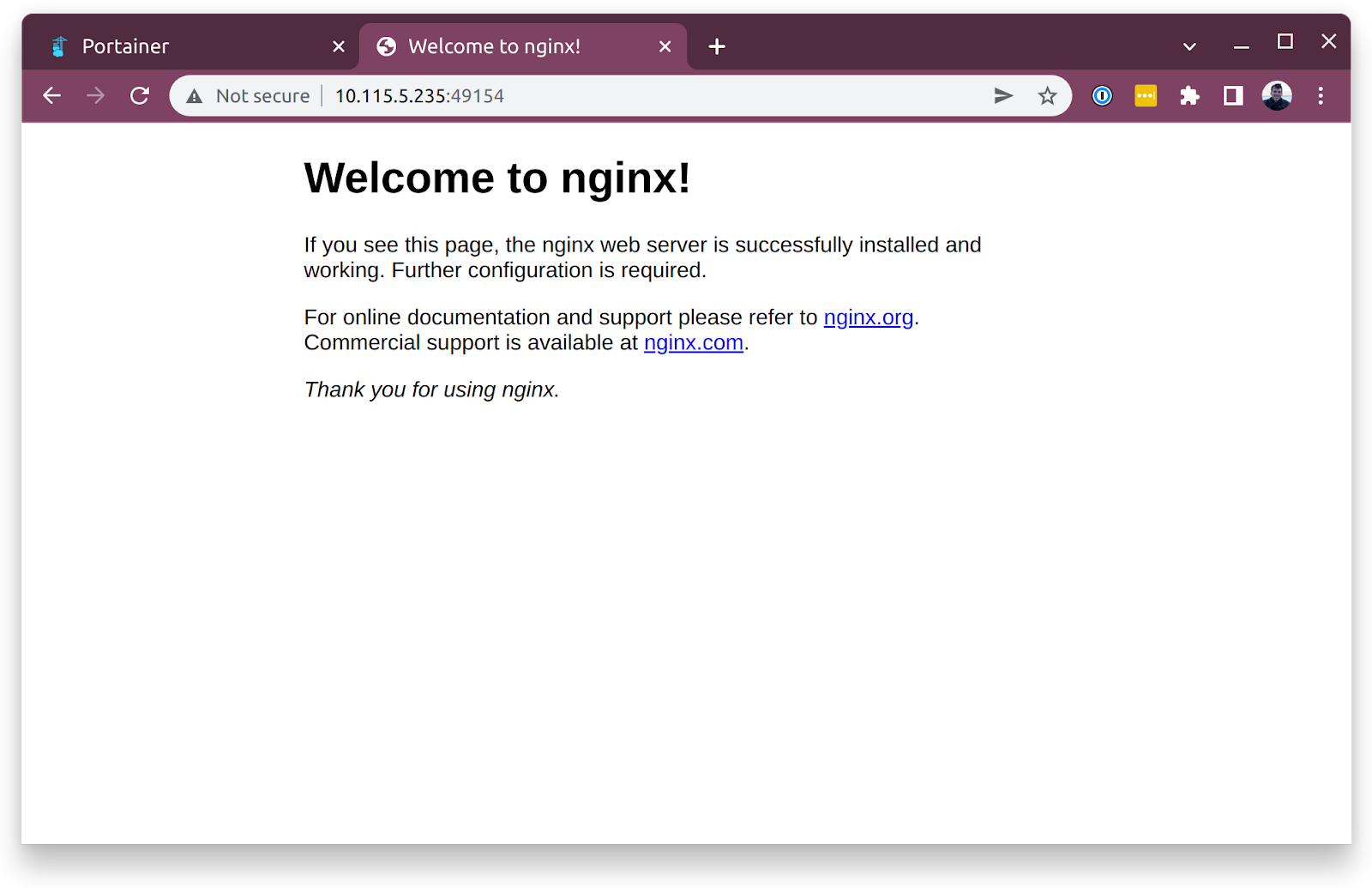Bookmark this page with the star icon
1372x888 pixels.
(1047, 95)
